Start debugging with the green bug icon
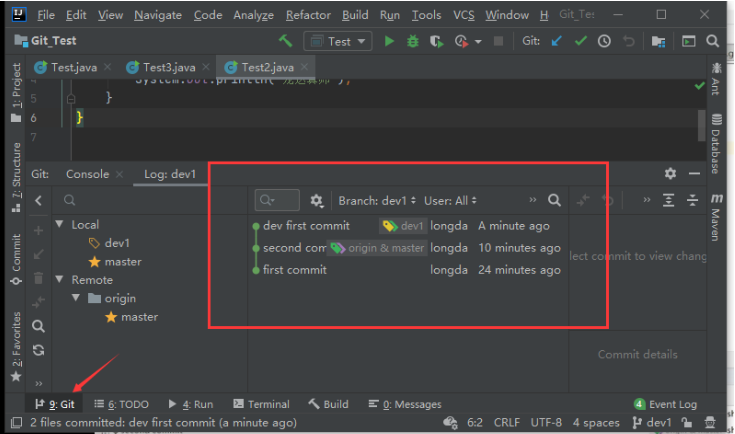Image resolution: width=735 pixels, height=434 pixels. click(x=412, y=41)
